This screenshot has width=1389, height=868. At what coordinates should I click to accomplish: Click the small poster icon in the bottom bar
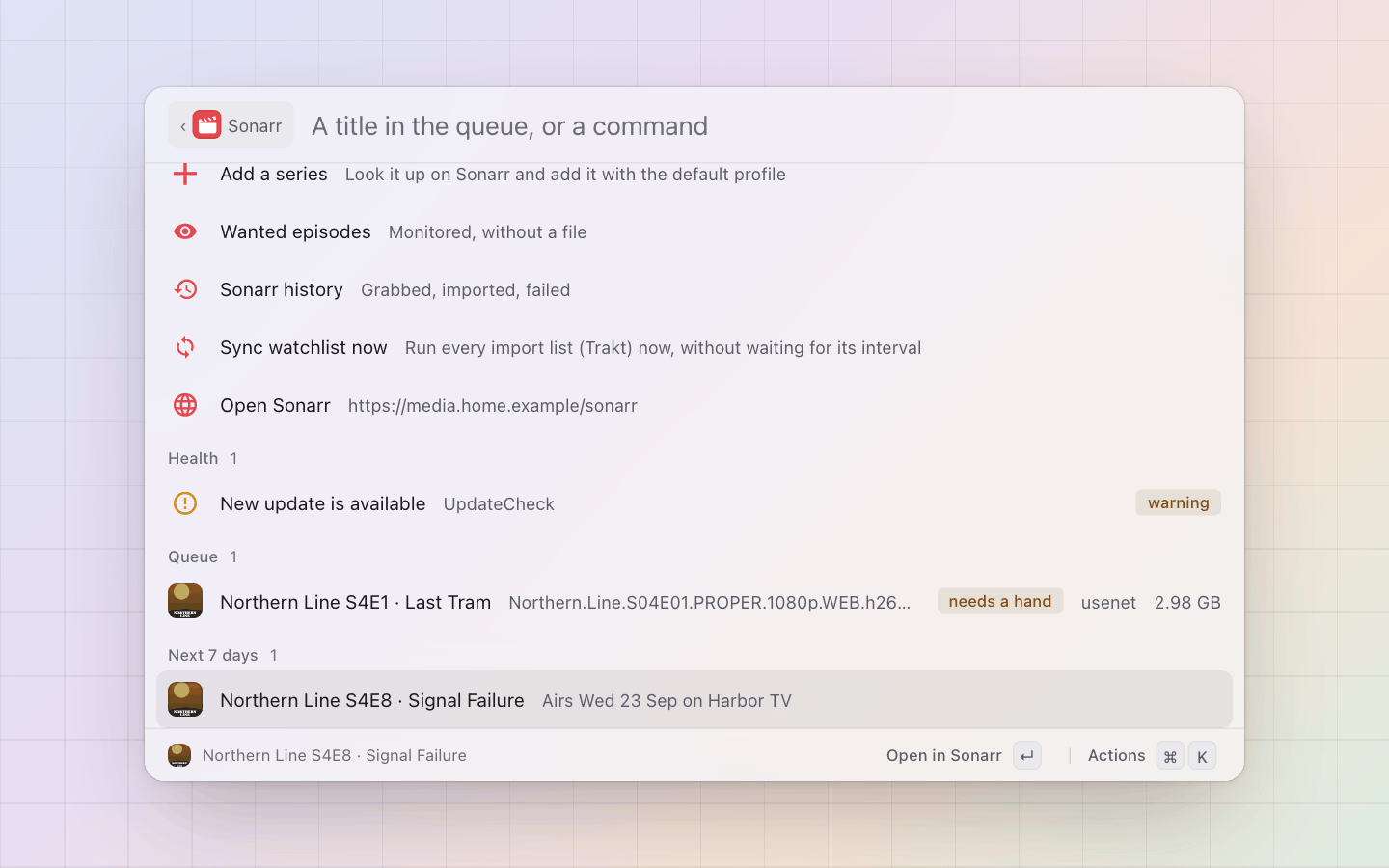tap(179, 755)
